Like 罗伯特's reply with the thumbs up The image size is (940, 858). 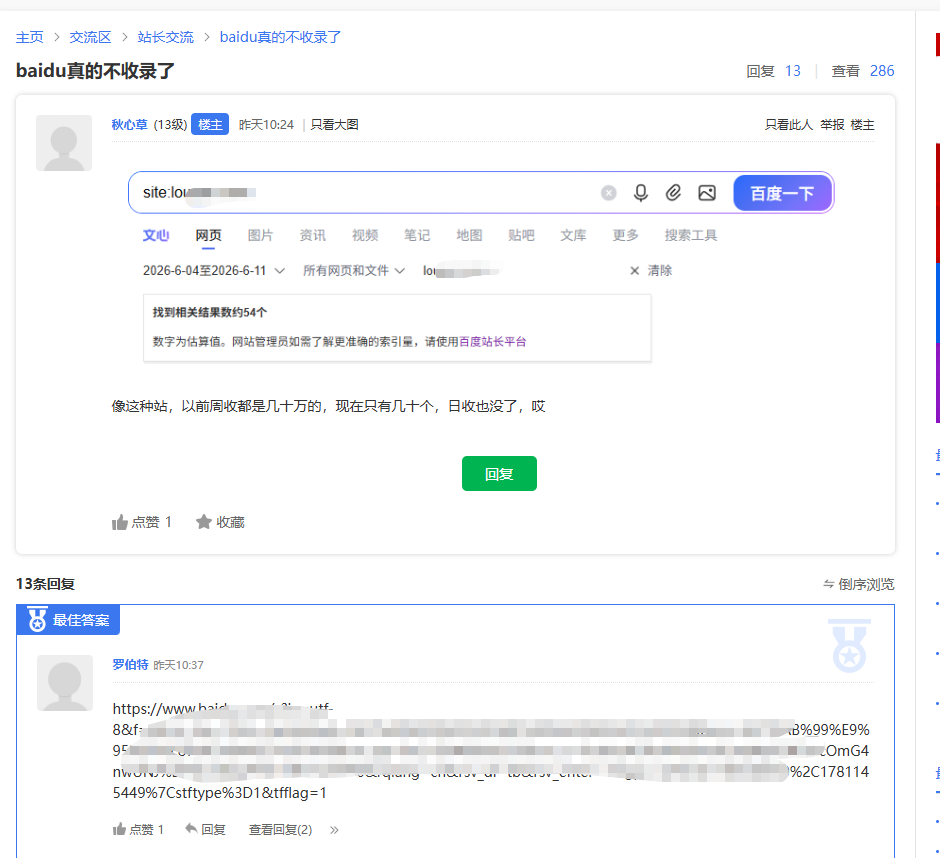[x=138, y=829]
